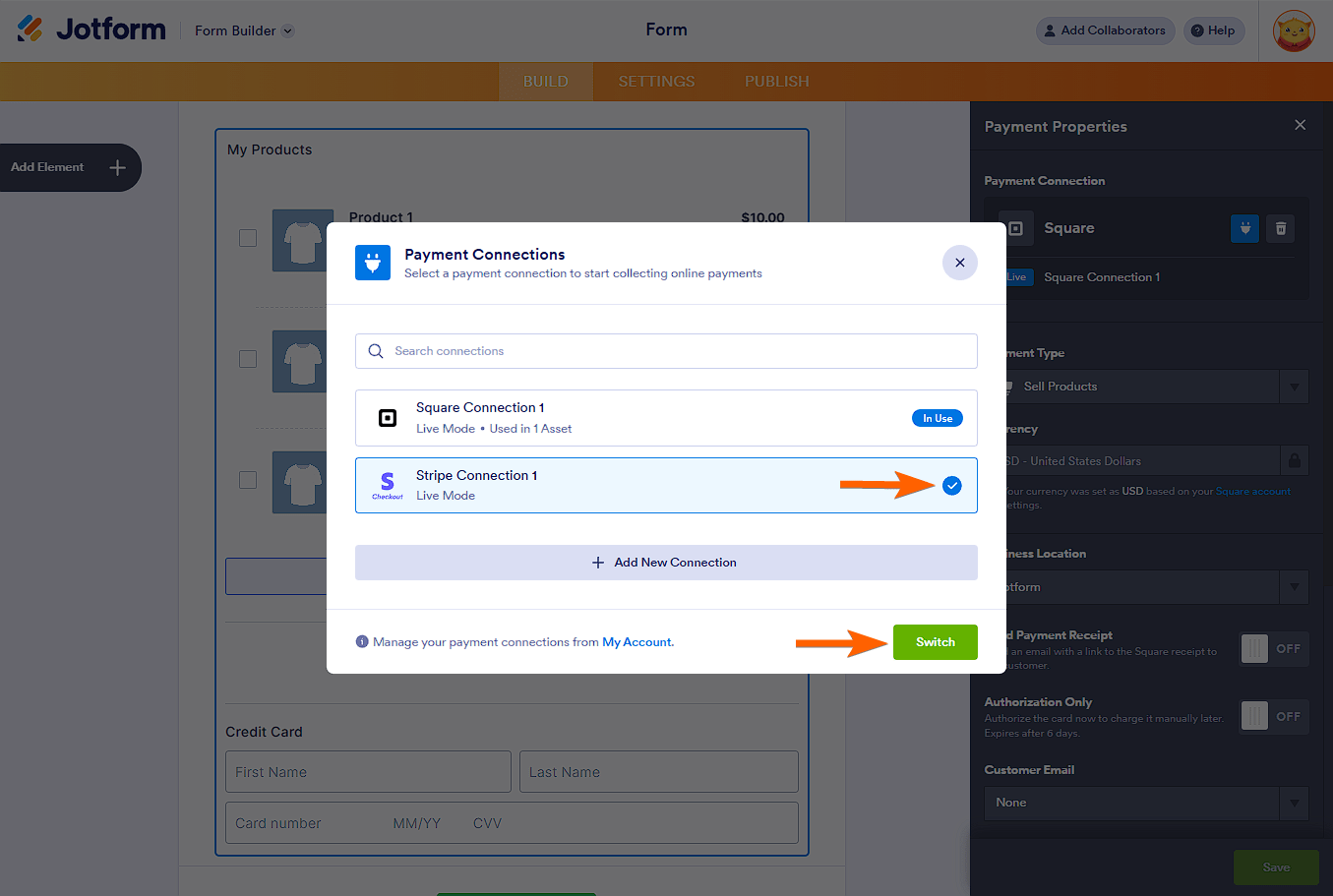The image size is (1333, 896).
Task: Click the Stripe Checkout logo icon
Action: [x=388, y=485]
